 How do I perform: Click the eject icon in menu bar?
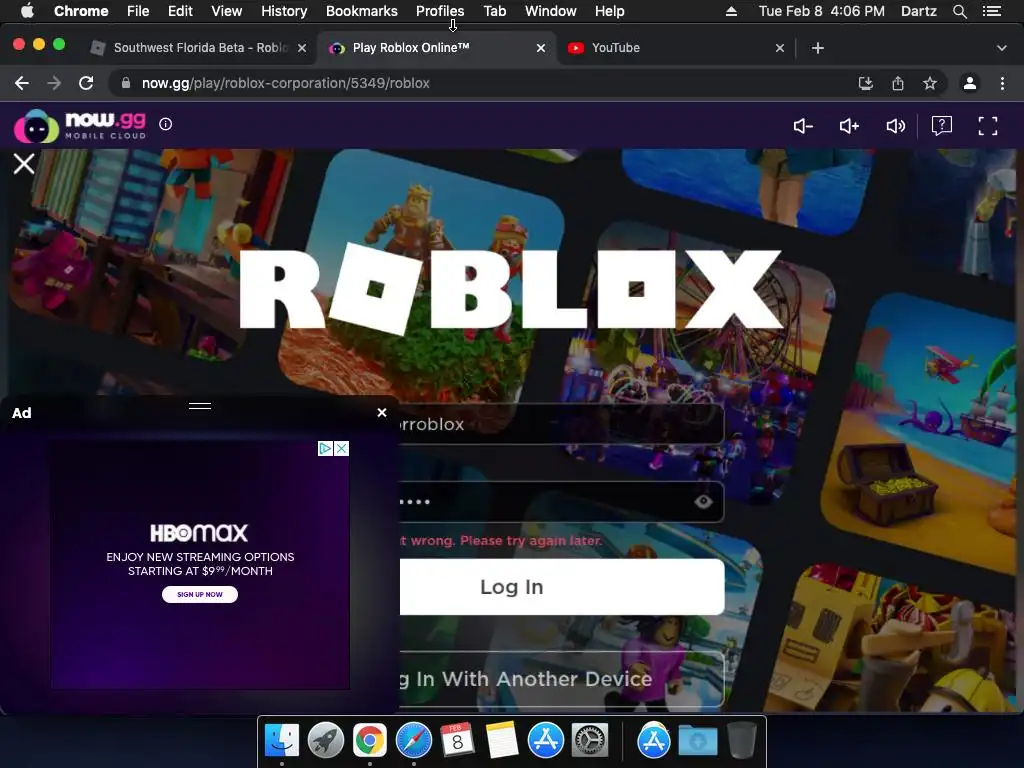click(731, 11)
